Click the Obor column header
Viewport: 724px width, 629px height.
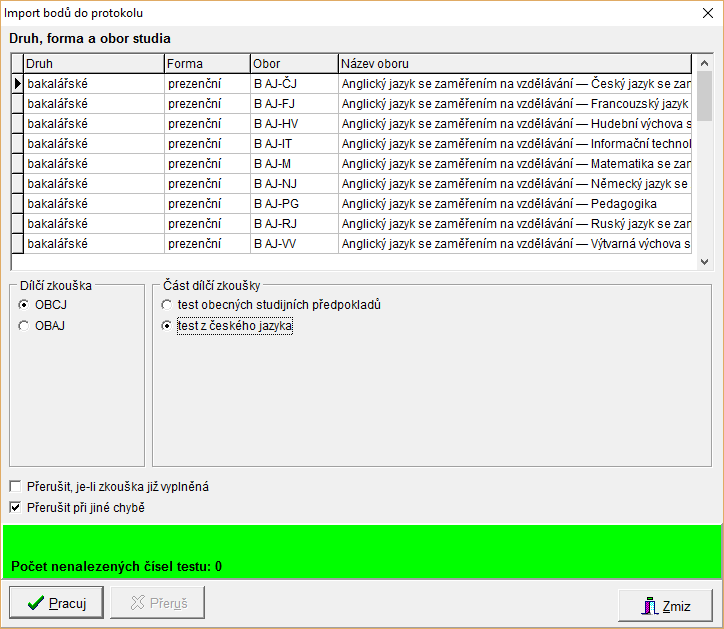293,64
